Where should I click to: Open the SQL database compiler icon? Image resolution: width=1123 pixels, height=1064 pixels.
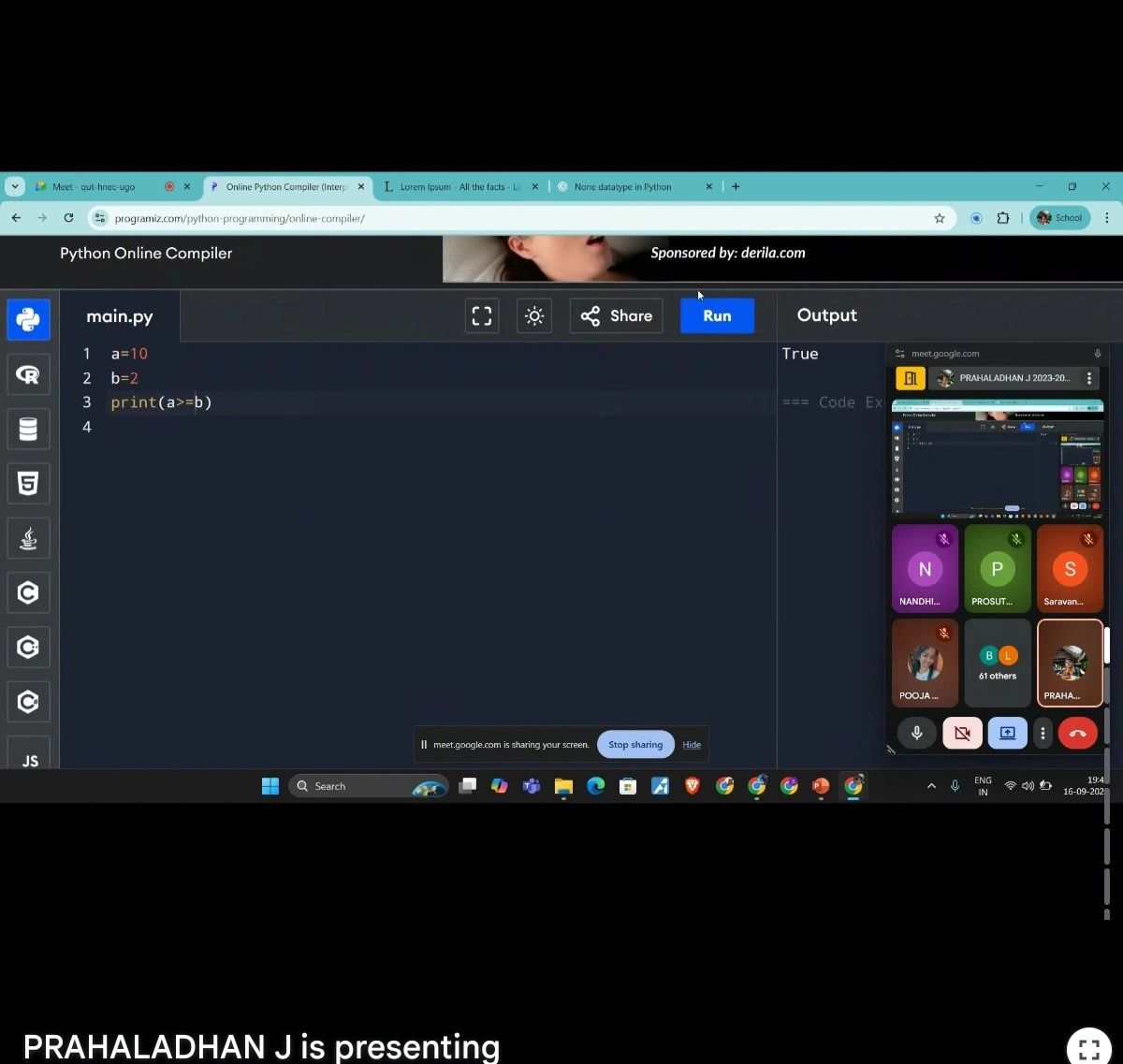coord(28,429)
